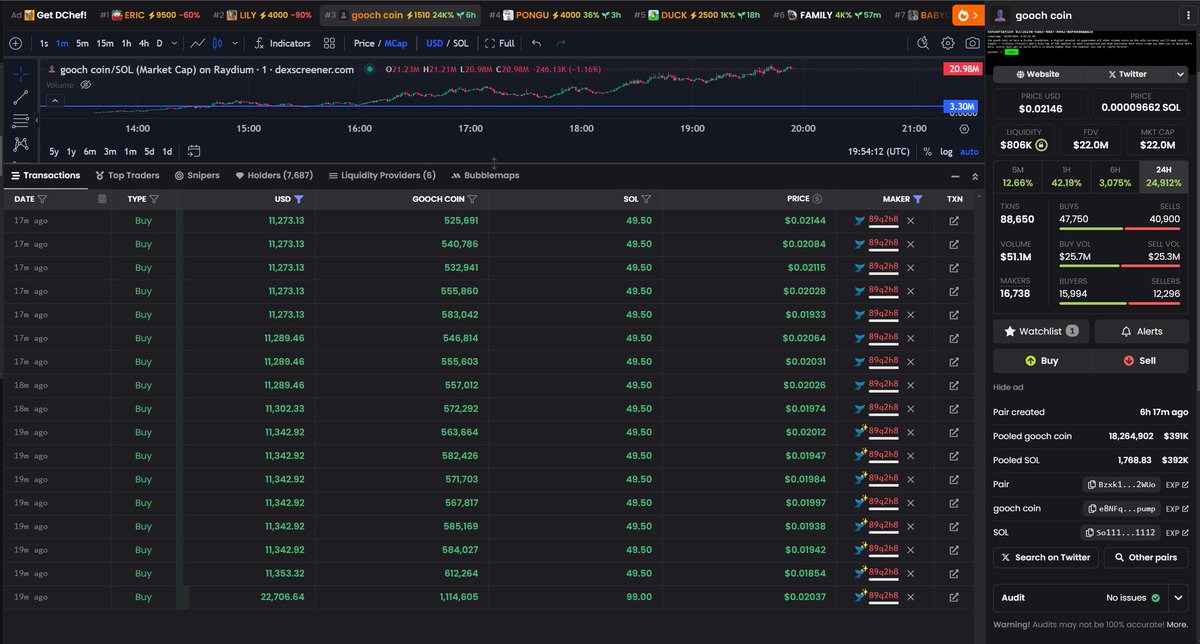Click the green Buy button

pyautogui.click(x=1041, y=360)
